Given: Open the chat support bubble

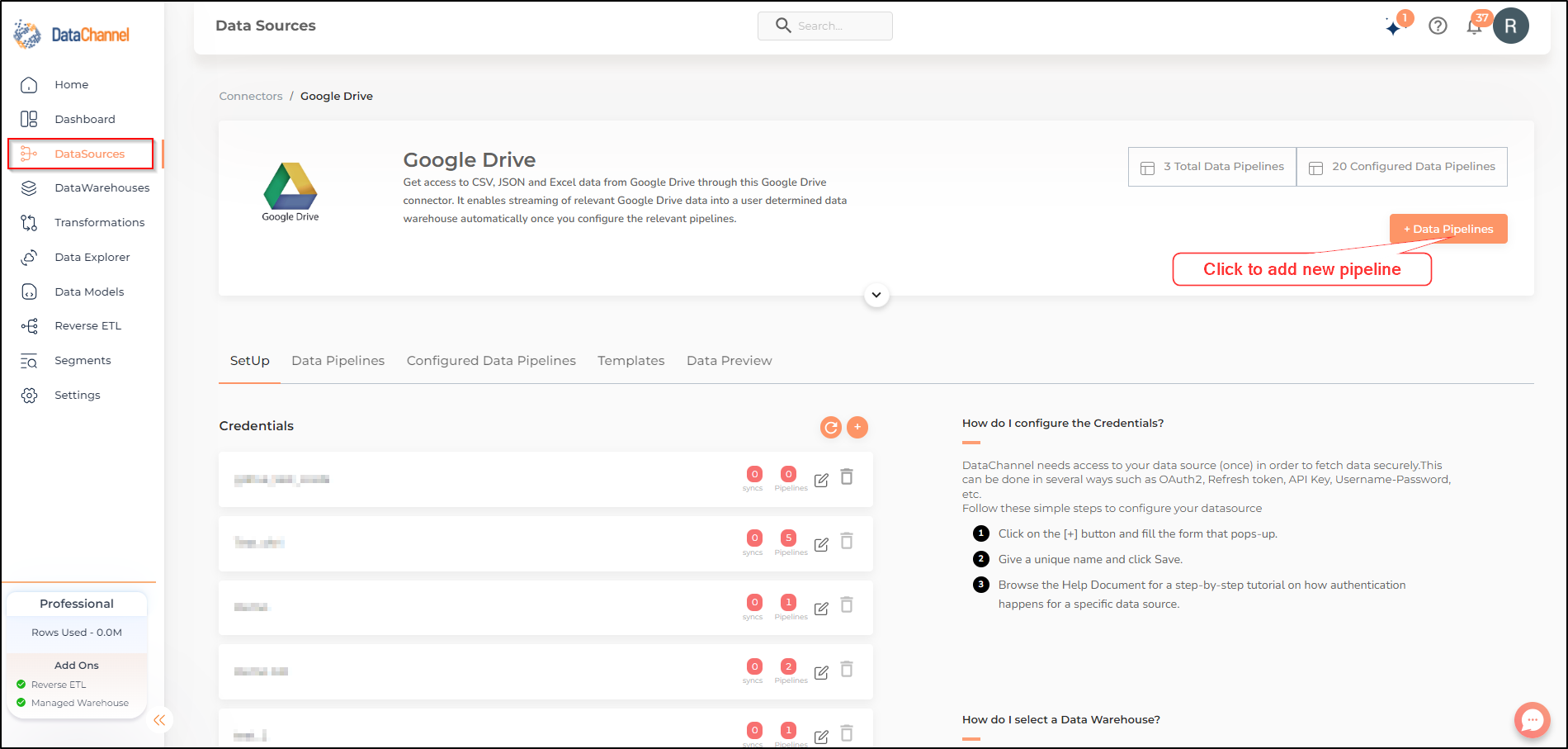Looking at the screenshot, I should [1533, 720].
